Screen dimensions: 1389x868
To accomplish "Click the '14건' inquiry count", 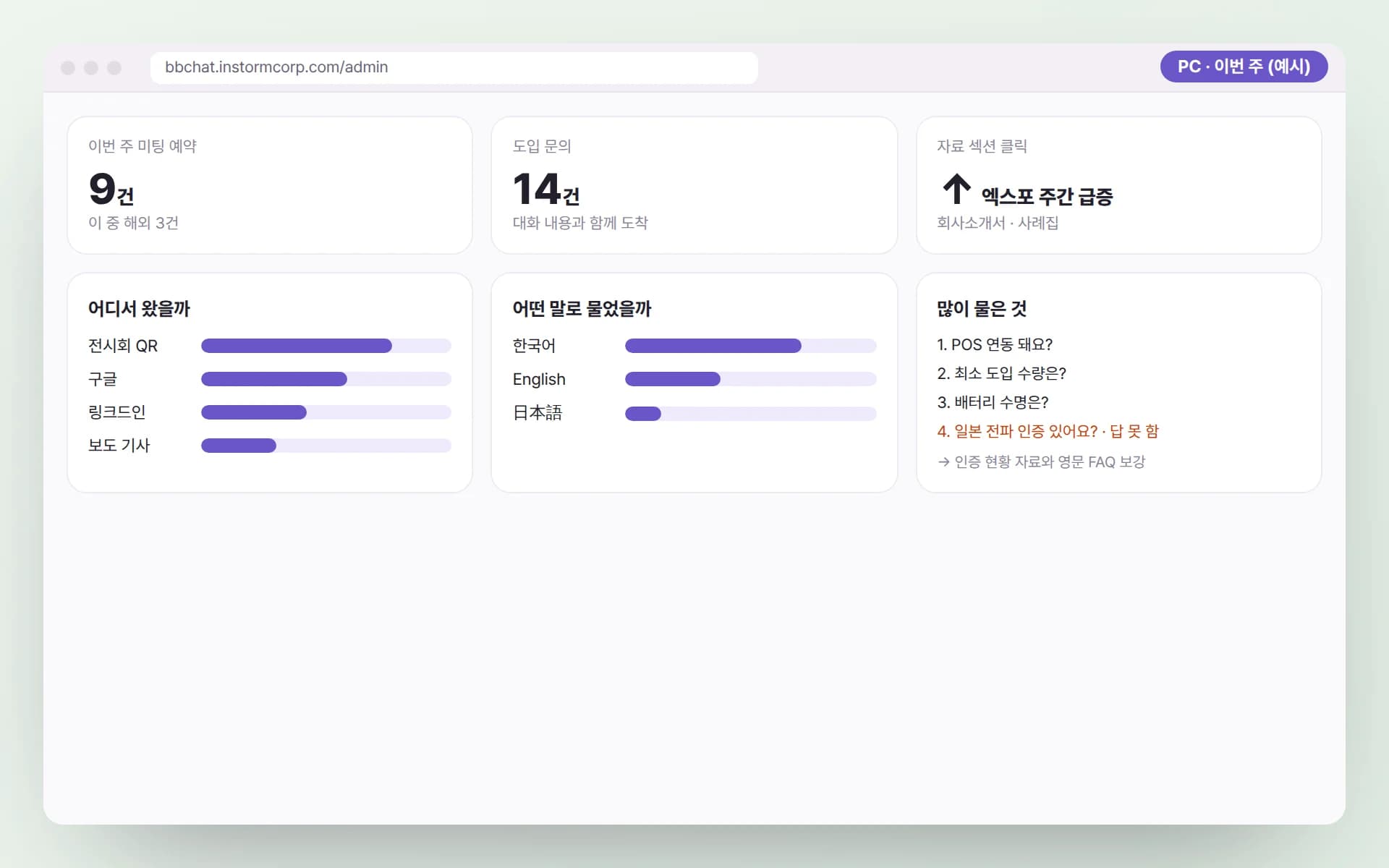I will pyautogui.click(x=546, y=190).
